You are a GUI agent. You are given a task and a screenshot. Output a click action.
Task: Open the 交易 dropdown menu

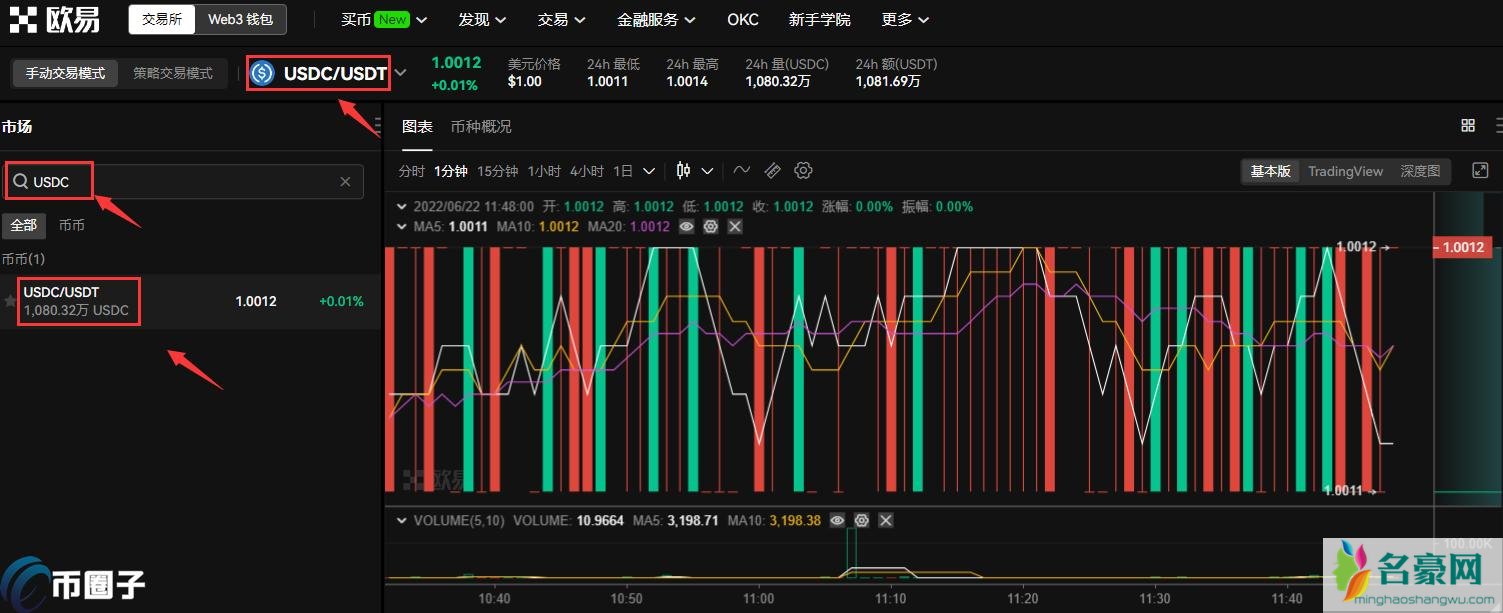point(561,19)
